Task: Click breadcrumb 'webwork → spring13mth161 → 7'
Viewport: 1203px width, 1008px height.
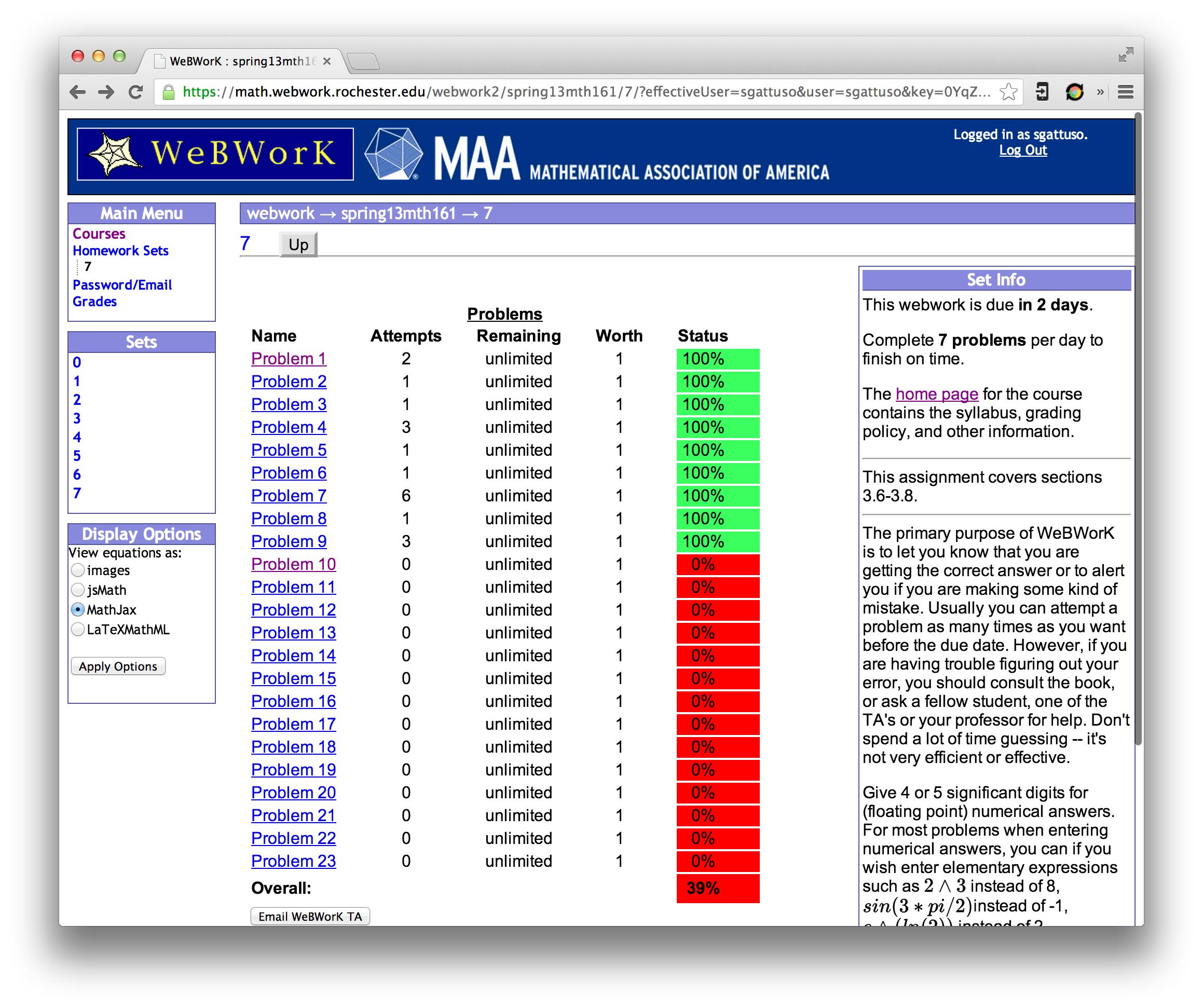Action: coord(370,213)
